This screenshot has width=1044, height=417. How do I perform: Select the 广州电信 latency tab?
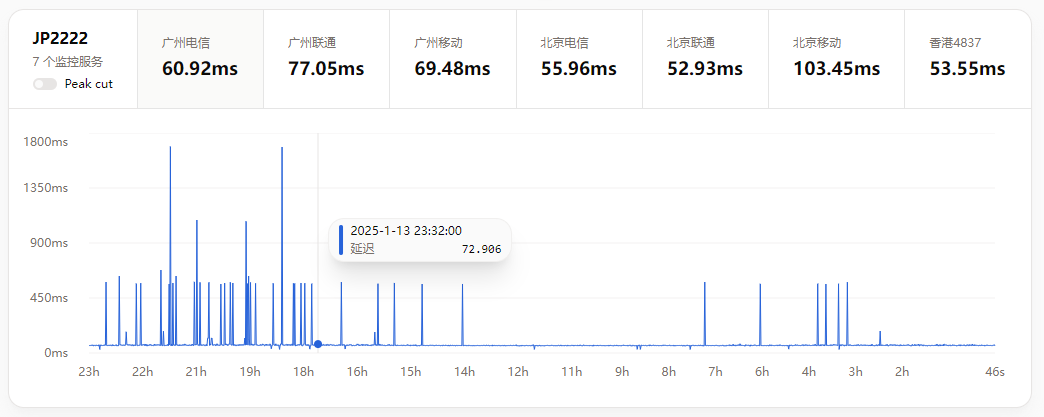tap(200, 59)
